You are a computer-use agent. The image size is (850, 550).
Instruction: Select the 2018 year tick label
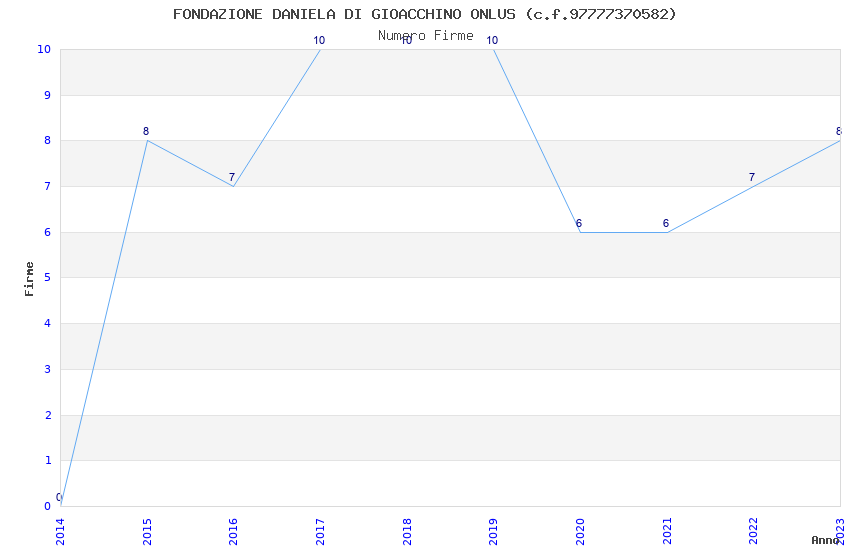pyautogui.click(x=407, y=532)
